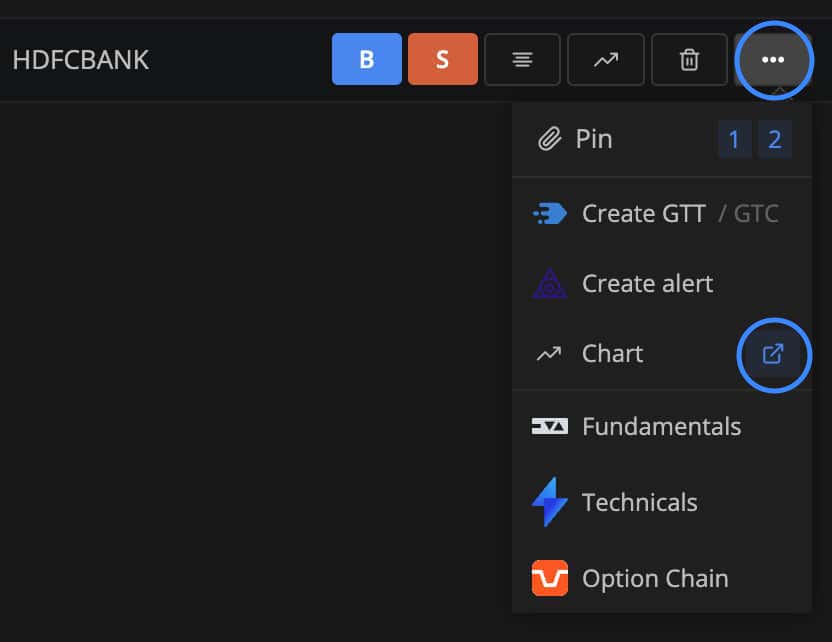Click the blue B buy button
832x642 pixels.
367,59
